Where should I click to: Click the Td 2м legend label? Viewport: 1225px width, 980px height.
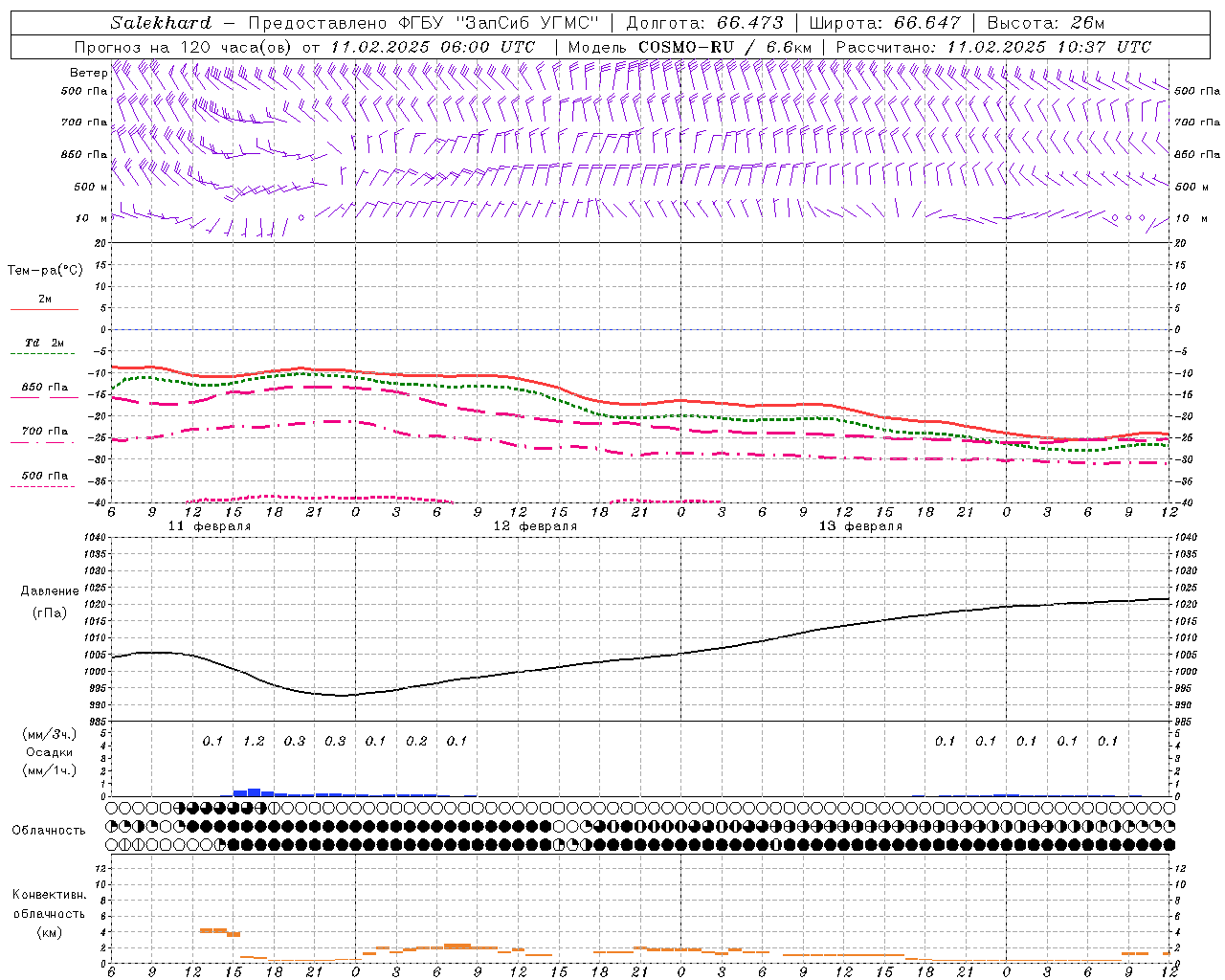coord(44,343)
